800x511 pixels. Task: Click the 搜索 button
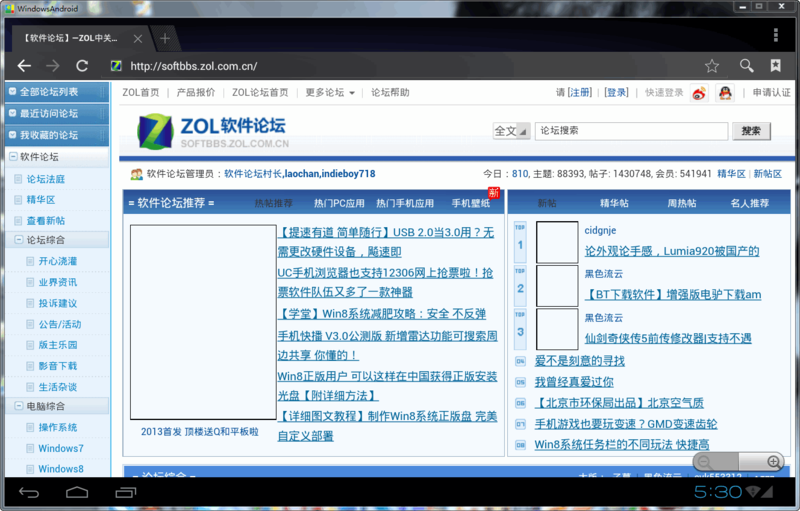[x=751, y=131]
